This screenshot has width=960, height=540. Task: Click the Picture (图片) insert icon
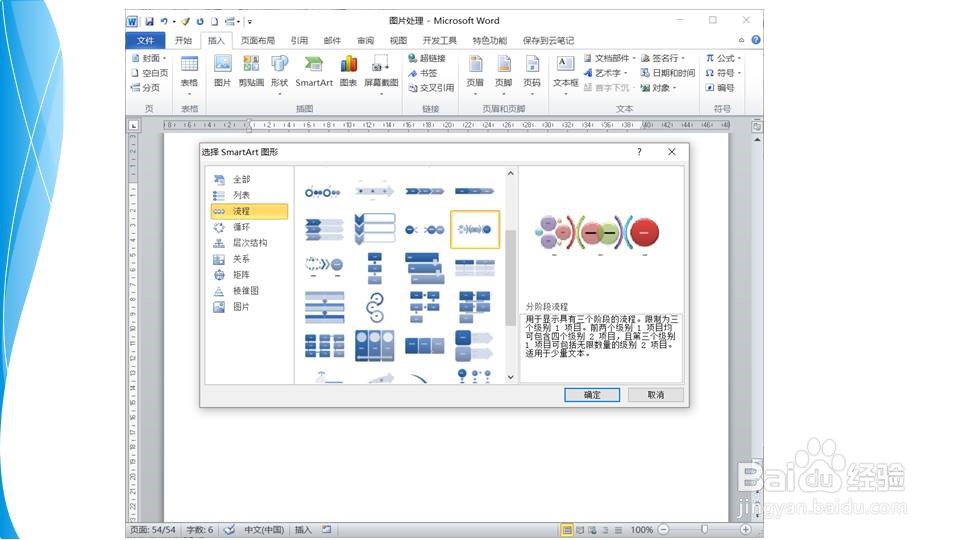(x=222, y=70)
